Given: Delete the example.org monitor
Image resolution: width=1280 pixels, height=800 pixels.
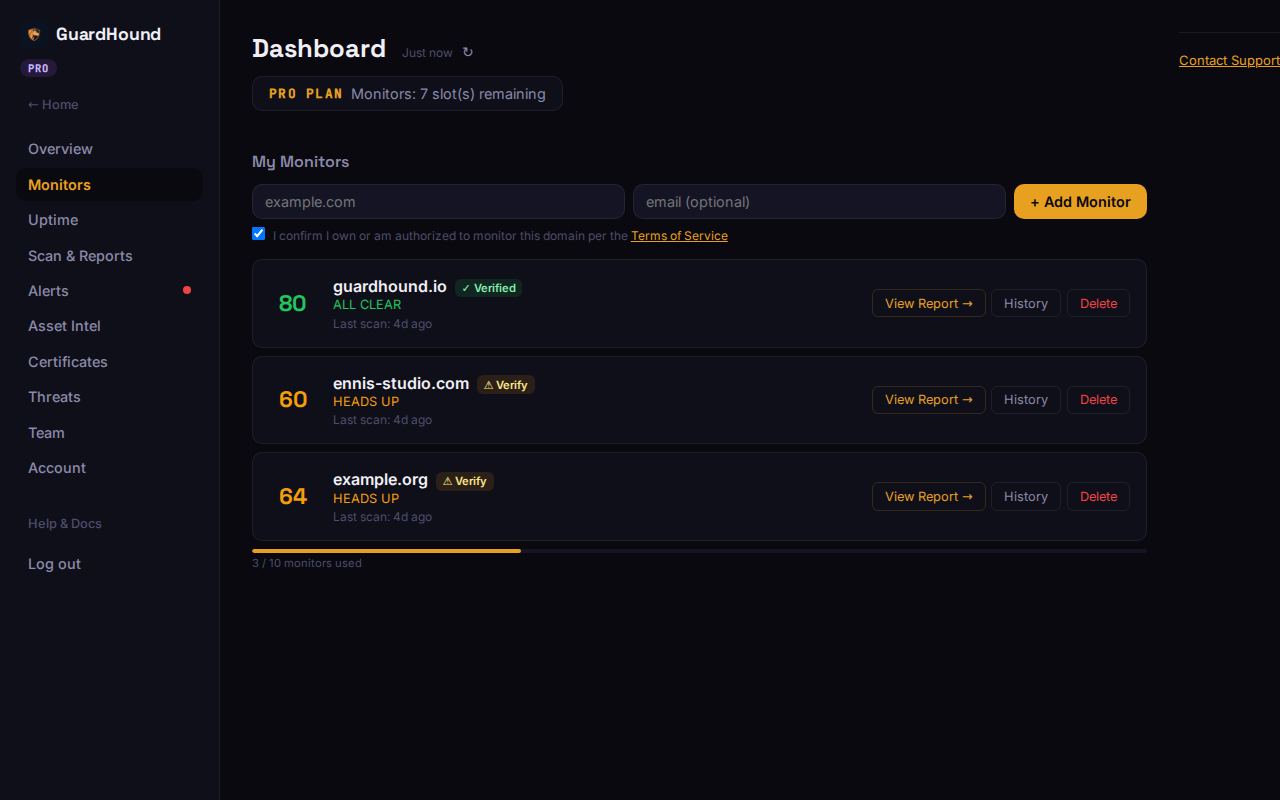Looking at the screenshot, I should coord(1098,496).
